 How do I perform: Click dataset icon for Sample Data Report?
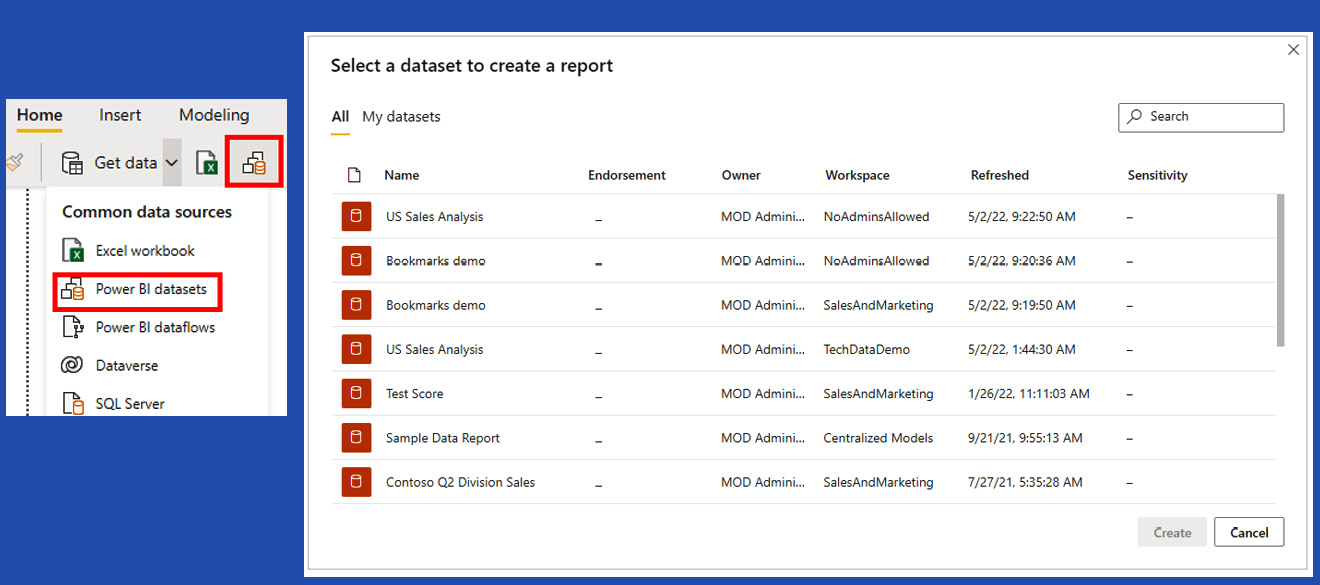point(356,438)
